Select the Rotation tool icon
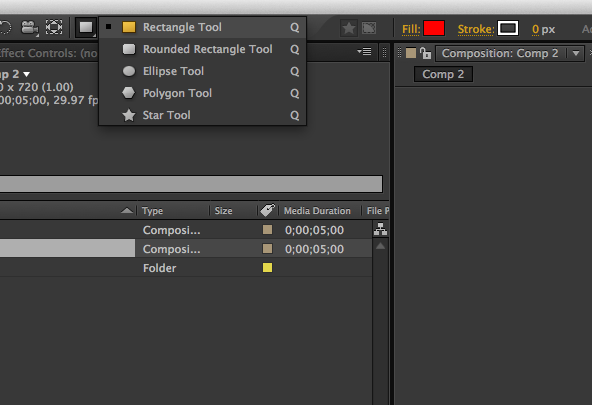The image size is (592, 405). [x=5, y=28]
